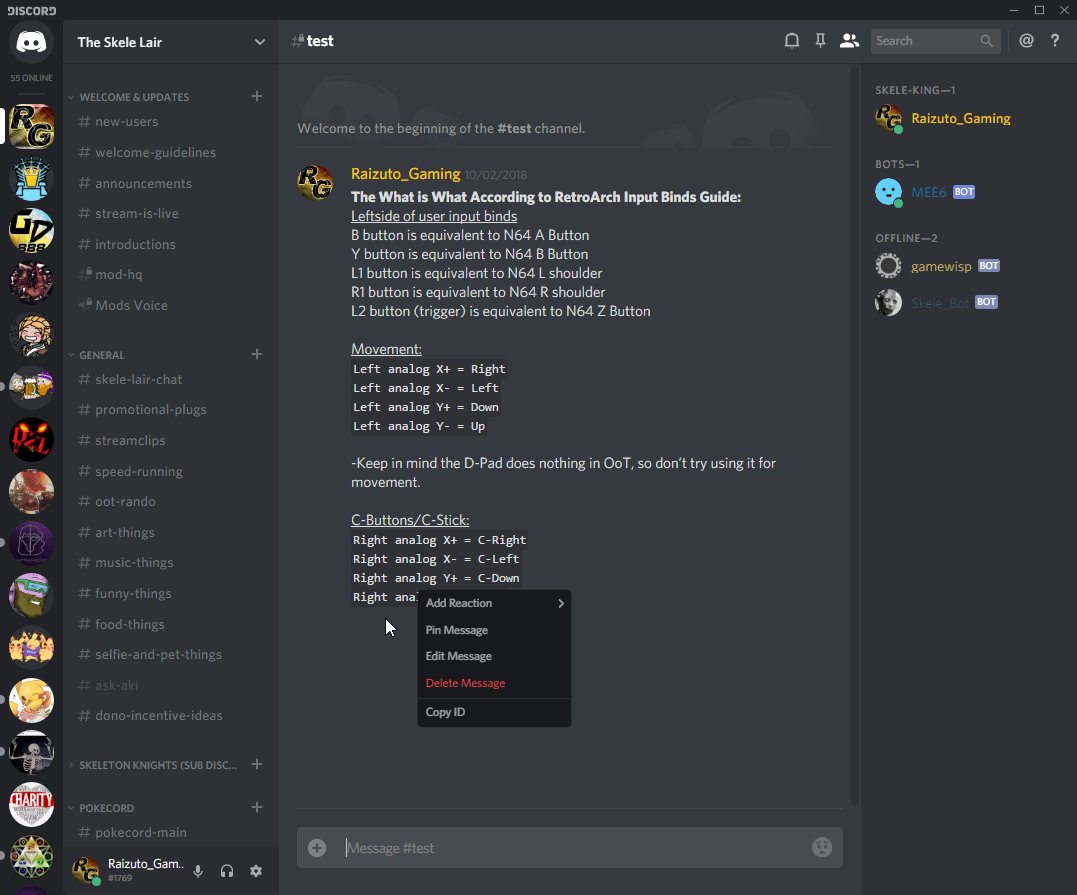Toggle headphones deafen in user panel
The width and height of the screenshot is (1077, 895).
click(x=227, y=871)
